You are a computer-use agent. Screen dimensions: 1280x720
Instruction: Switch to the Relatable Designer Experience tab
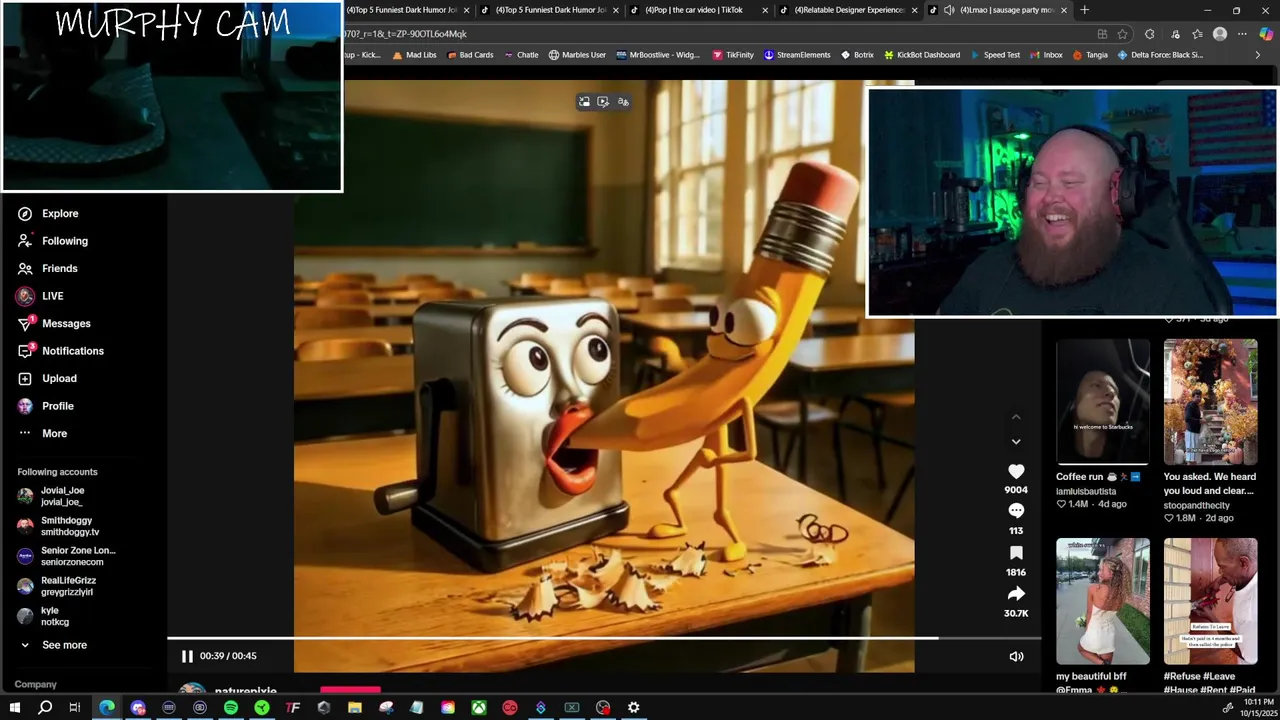849,10
